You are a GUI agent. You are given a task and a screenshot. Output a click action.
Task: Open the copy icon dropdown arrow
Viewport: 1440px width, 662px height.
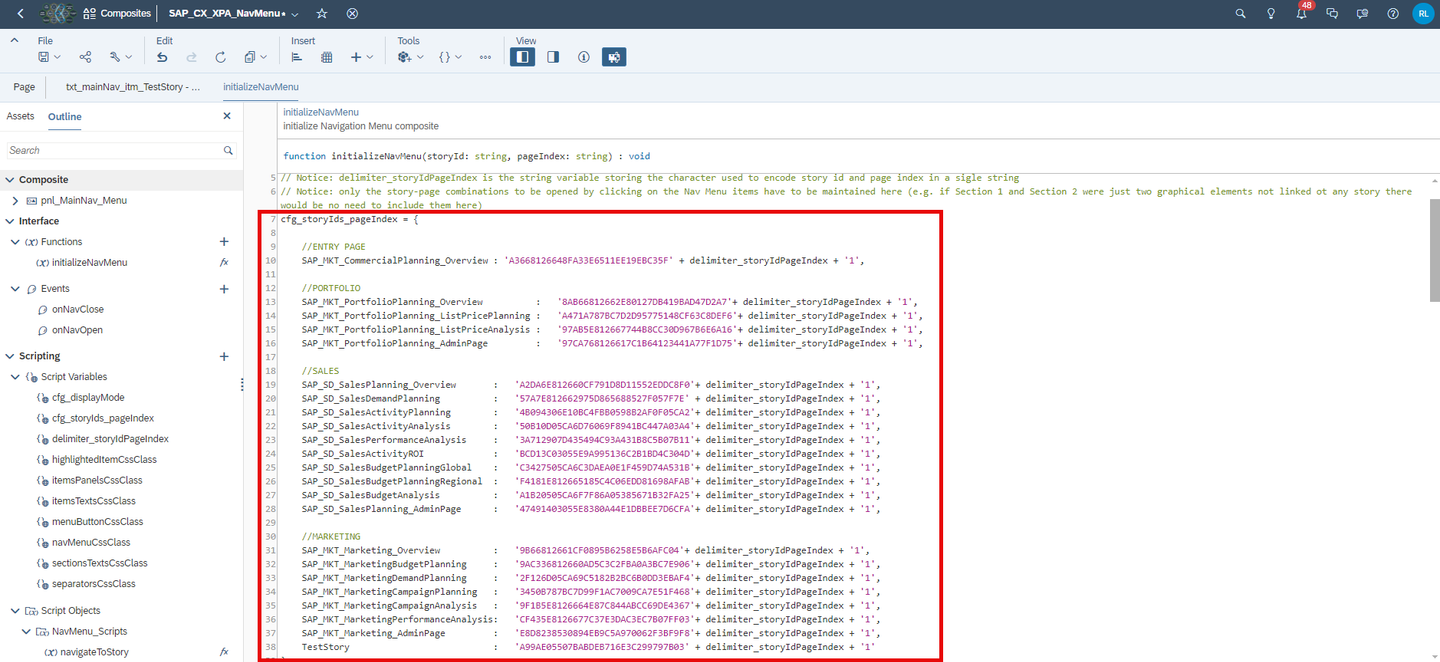pyautogui.click(x=263, y=58)
